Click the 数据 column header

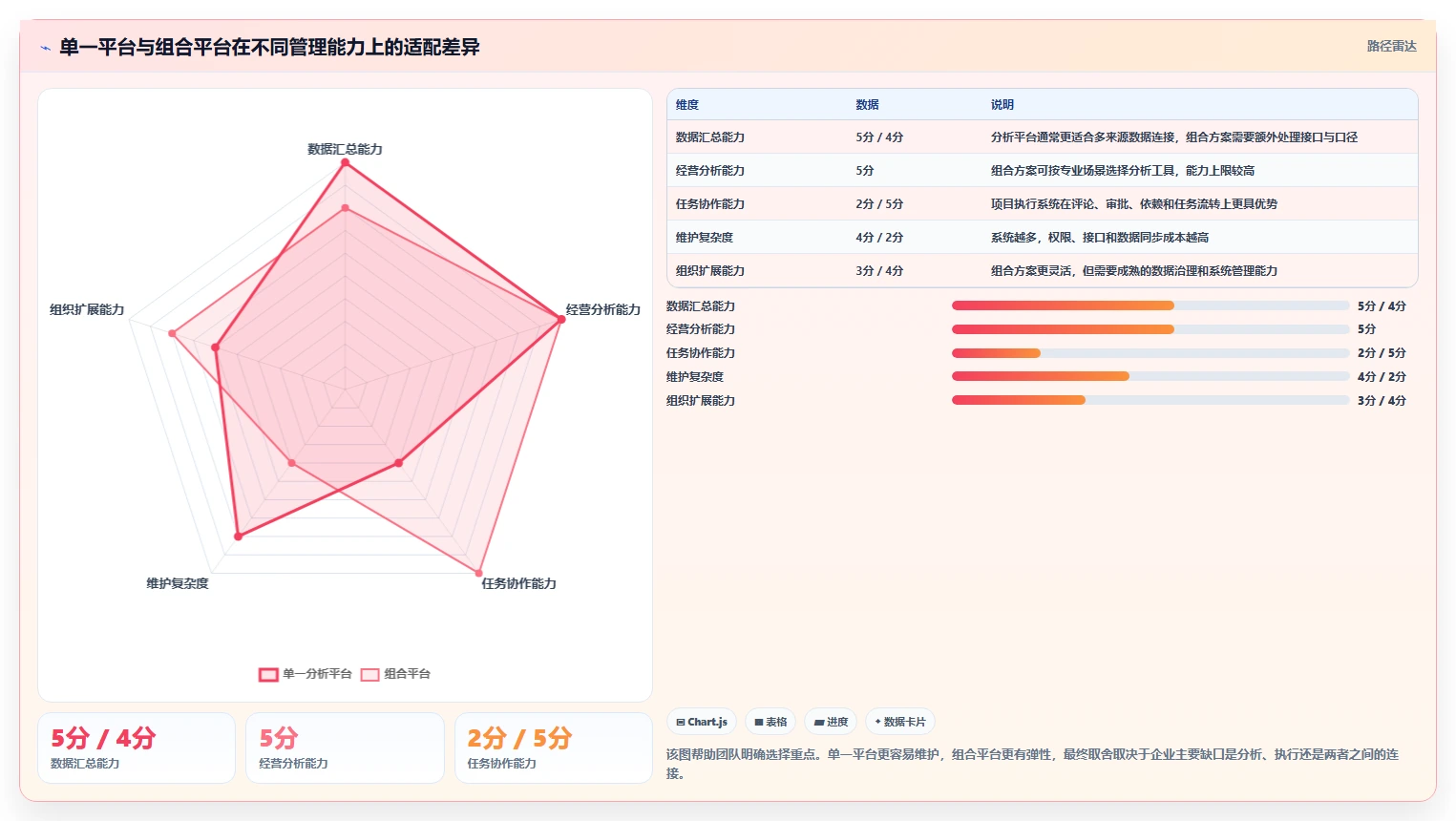867,105
